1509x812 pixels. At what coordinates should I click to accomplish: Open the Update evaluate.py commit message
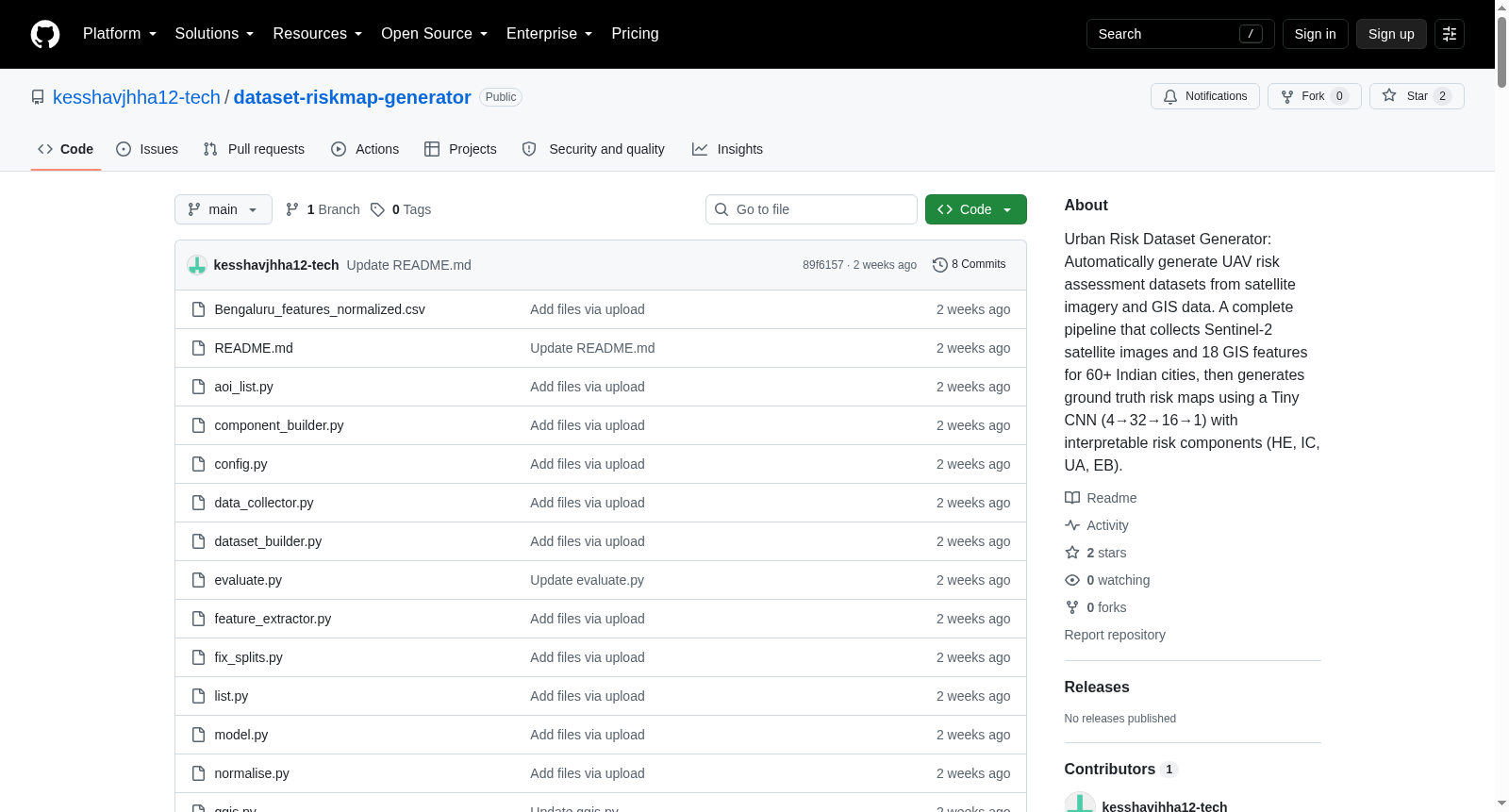(587, 580)
